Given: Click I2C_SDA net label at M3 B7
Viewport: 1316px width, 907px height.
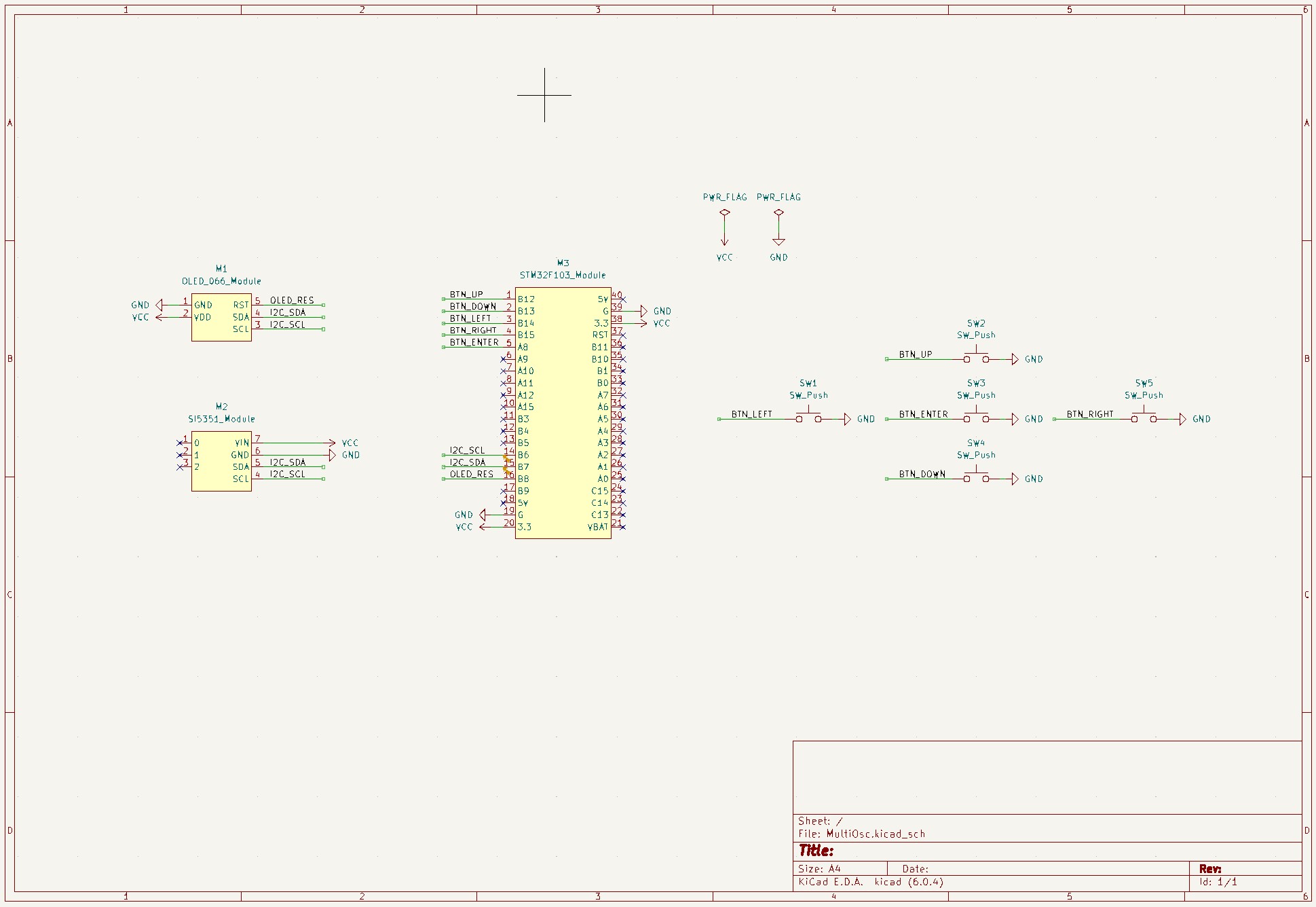Looking at the screenshot, I should 468,462.
